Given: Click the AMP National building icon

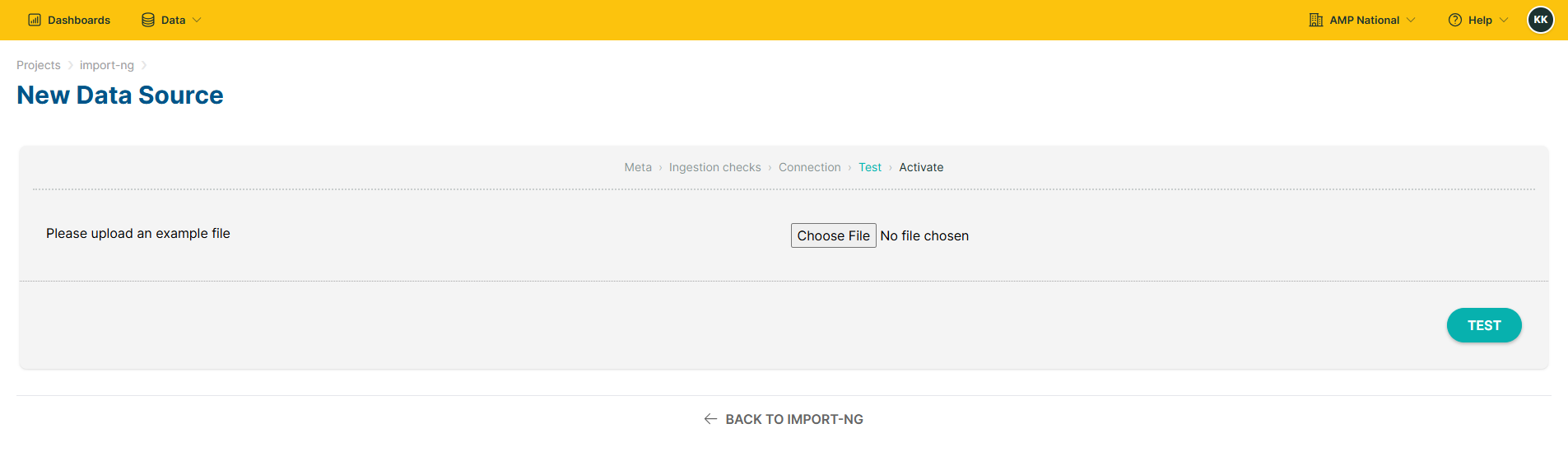Looking at the screenshot, I should [1316, 20].
